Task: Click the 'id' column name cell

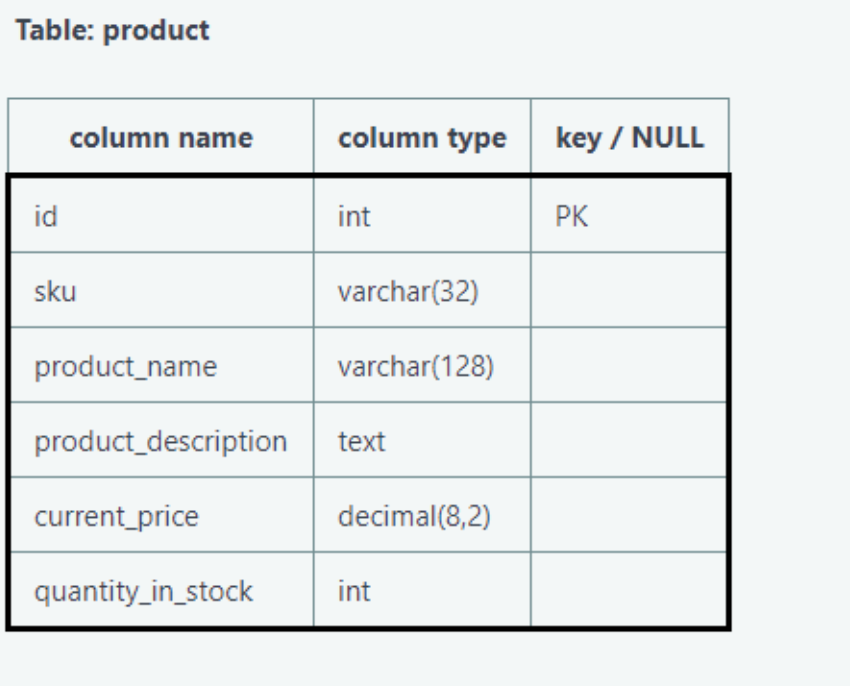Action: [162, 215]
